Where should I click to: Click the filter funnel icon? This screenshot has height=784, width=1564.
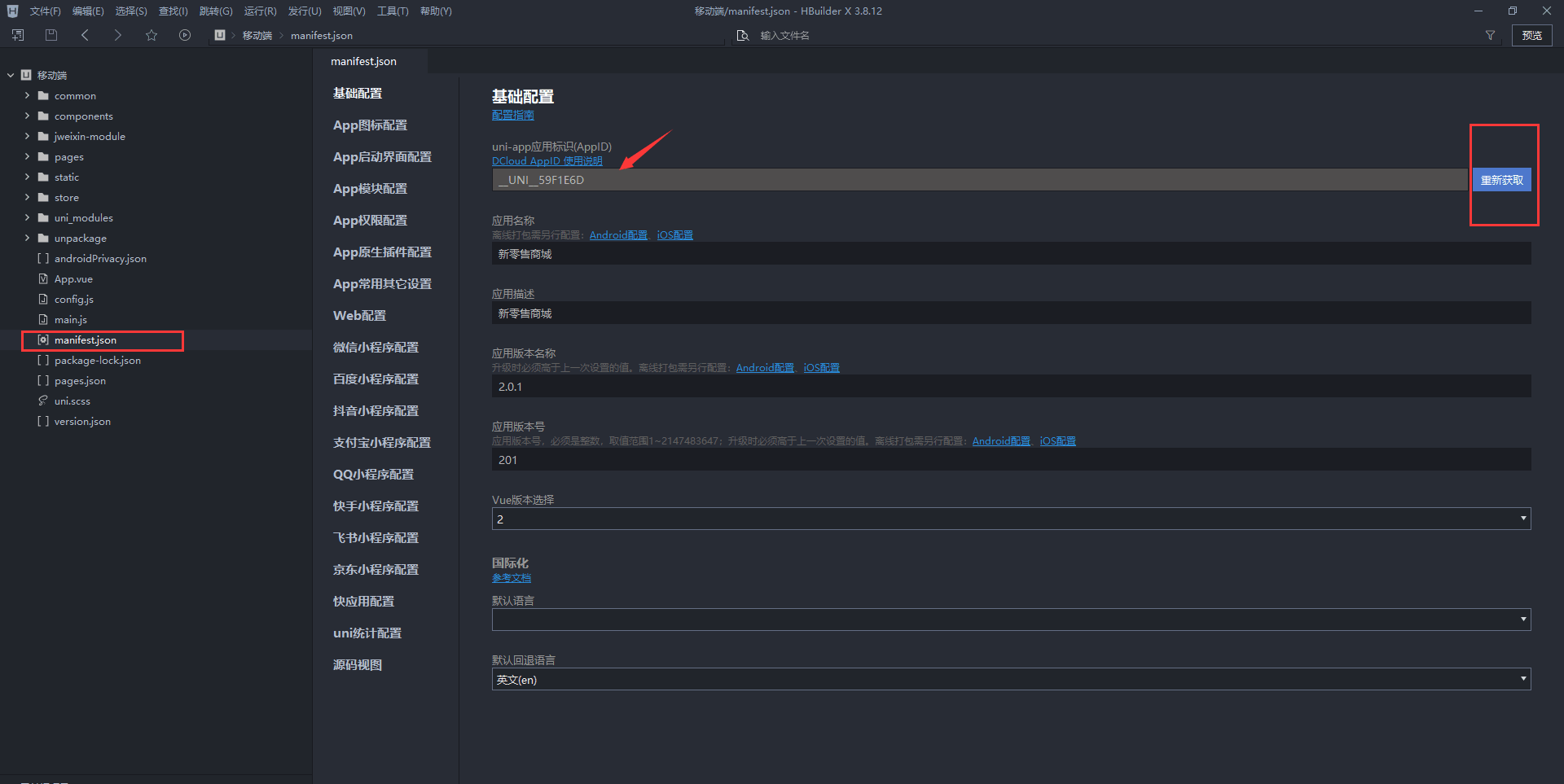(x=1490, y=35)
